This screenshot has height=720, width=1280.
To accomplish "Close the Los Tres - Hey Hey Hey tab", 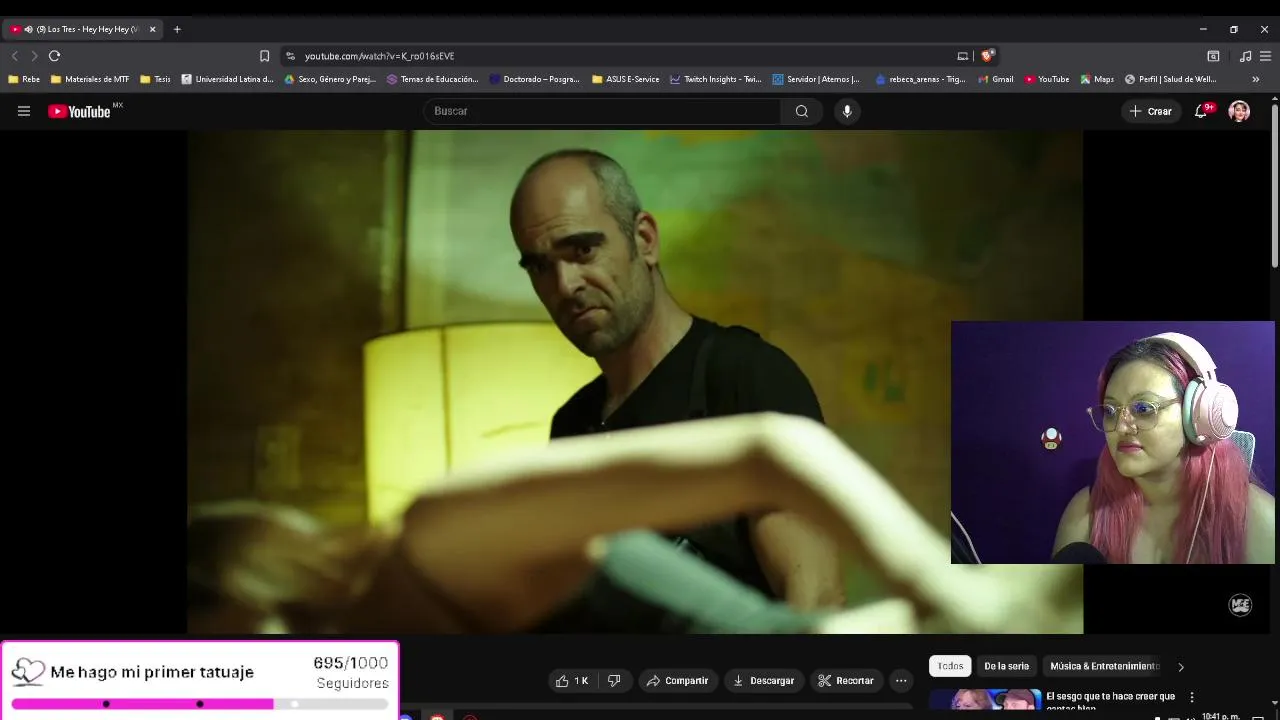I will 153,29.
